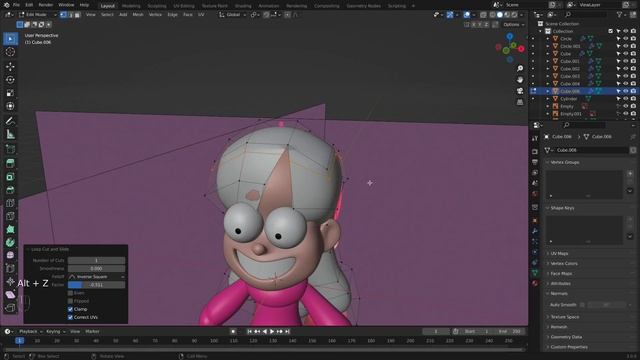Select the Smooth tool

point(10,255)
